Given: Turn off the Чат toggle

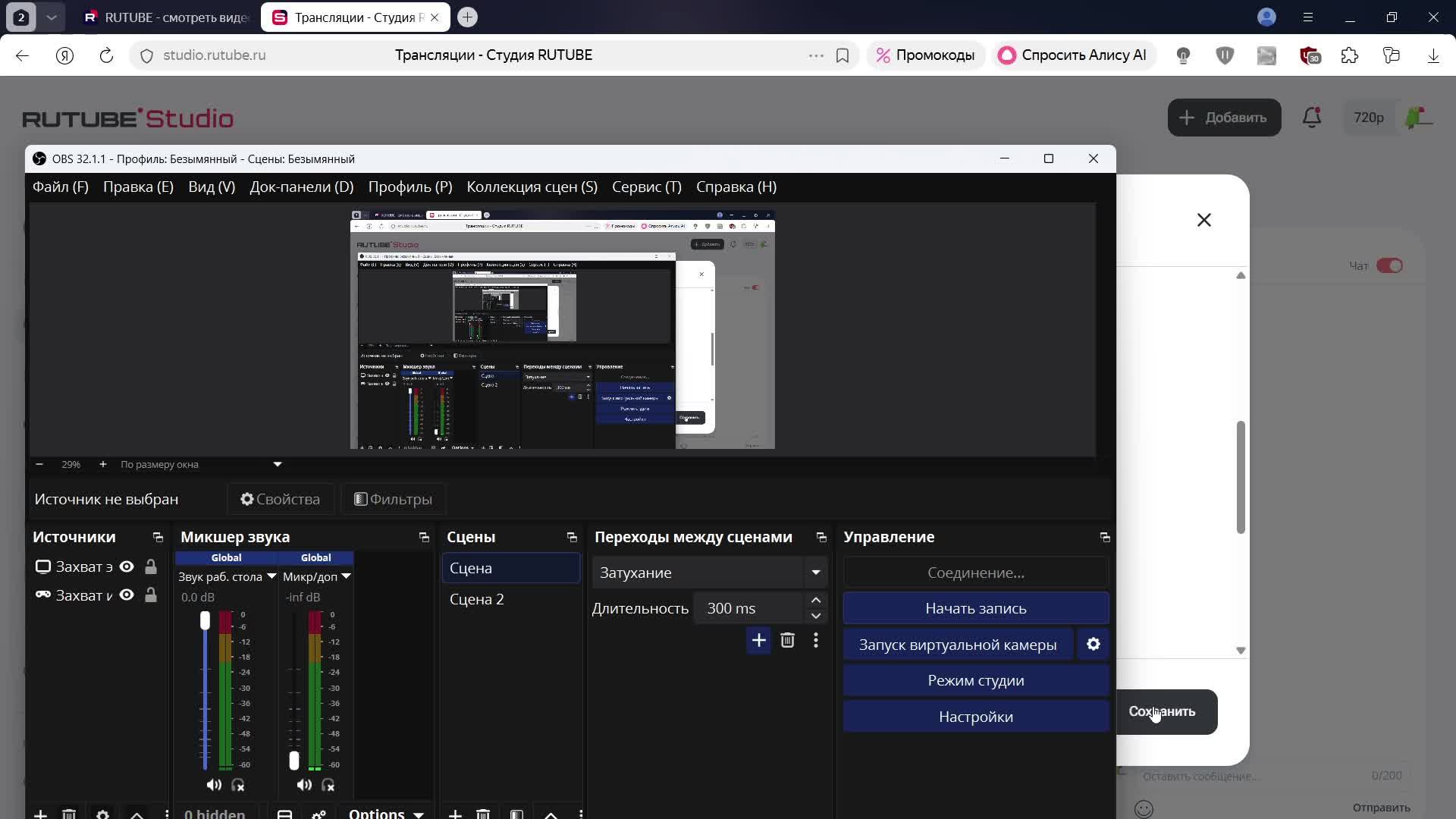Looking at the screenshot, I should tap(1389, 265).
